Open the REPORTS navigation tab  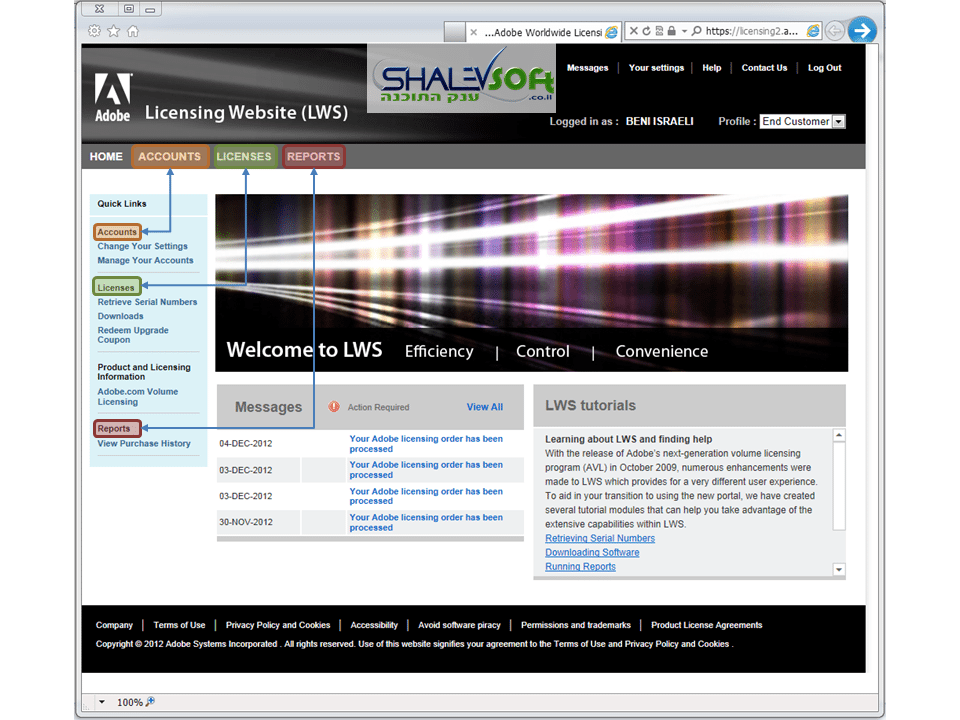pyautogui.click(x=313, y=156)
